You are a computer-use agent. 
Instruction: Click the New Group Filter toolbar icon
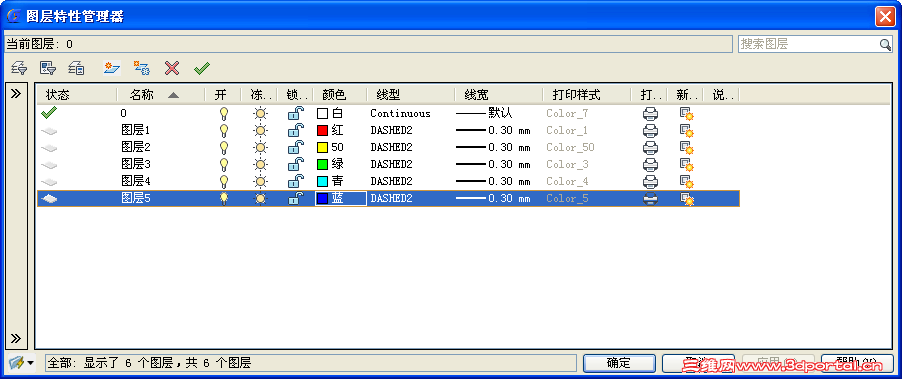[x=48, y=68]
